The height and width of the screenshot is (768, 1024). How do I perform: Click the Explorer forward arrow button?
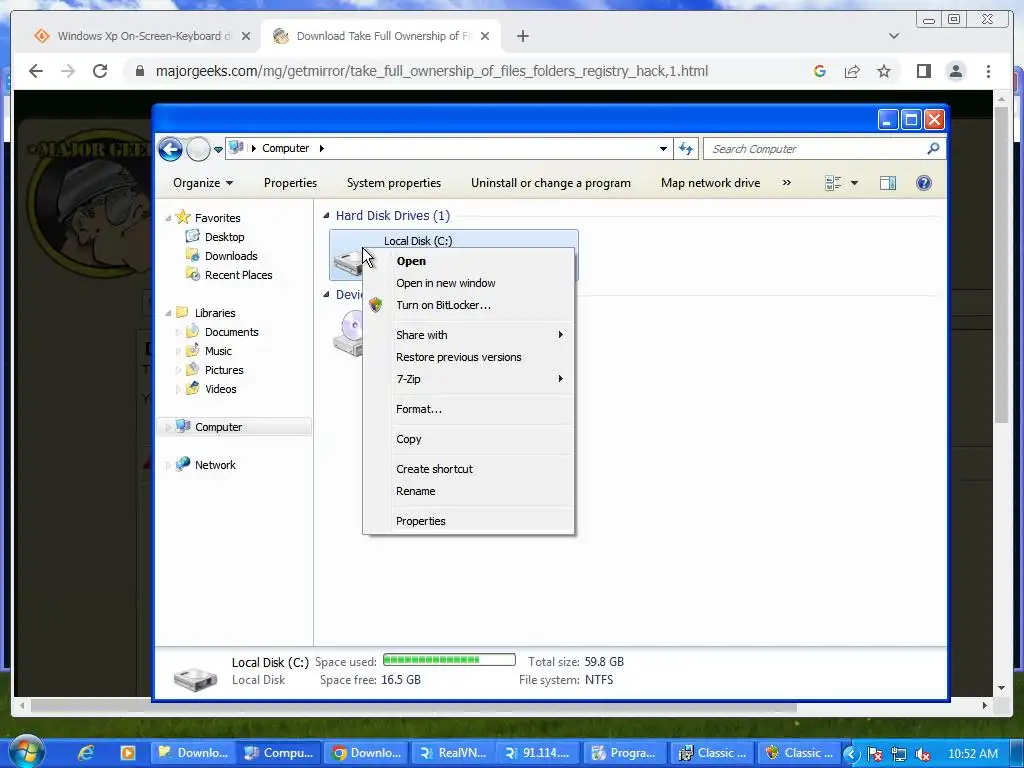click(x=198, y=149)
